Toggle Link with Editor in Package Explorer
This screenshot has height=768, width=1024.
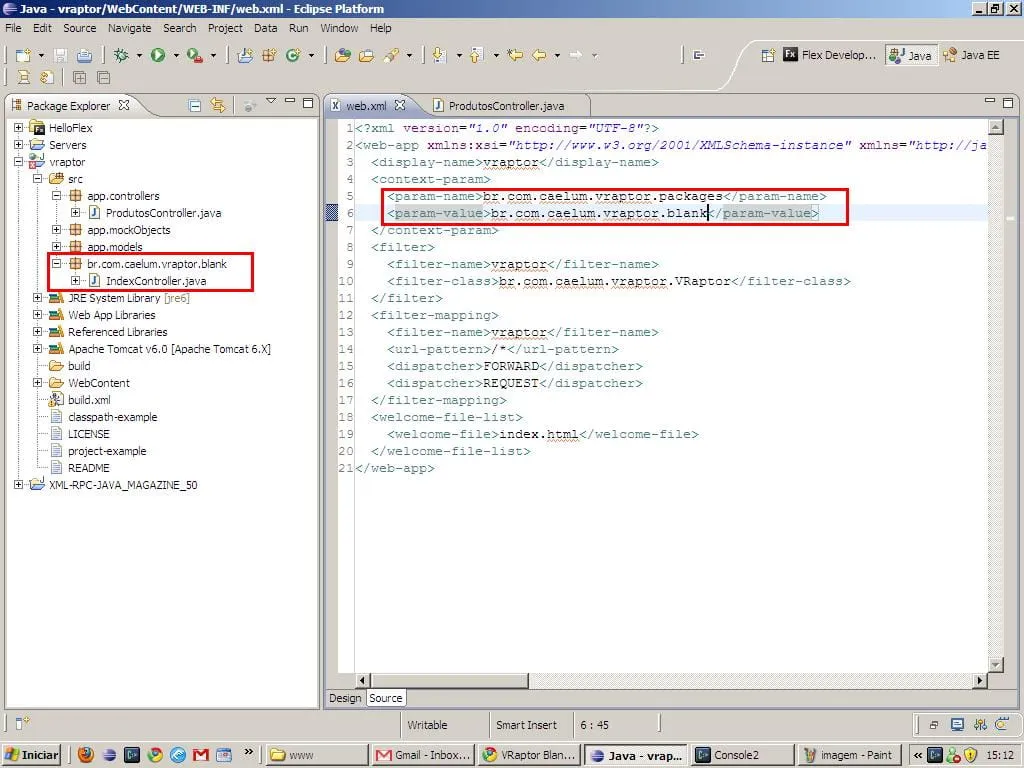click(217, 105)
